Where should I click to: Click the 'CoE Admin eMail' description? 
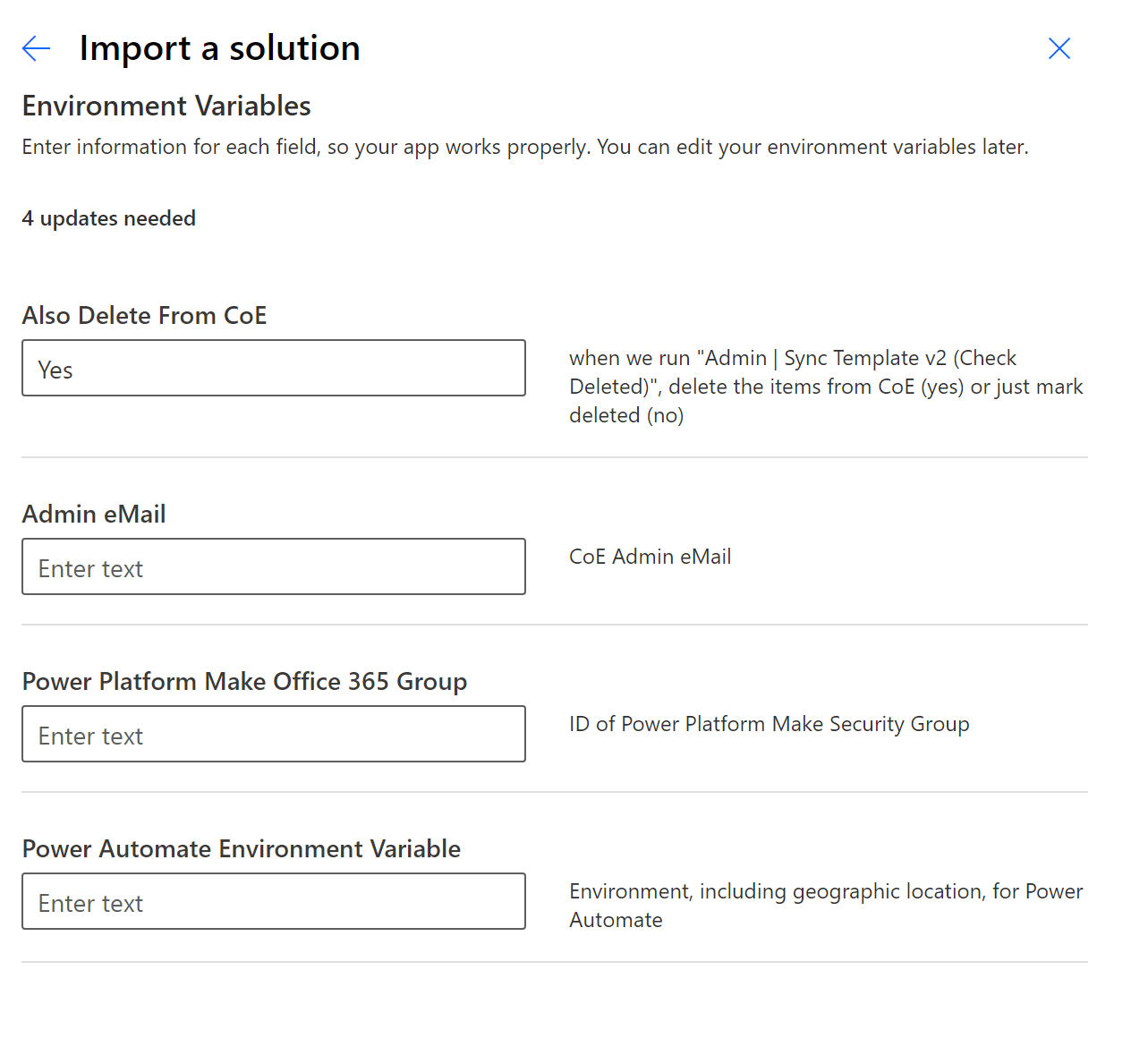tap(651, 557)
